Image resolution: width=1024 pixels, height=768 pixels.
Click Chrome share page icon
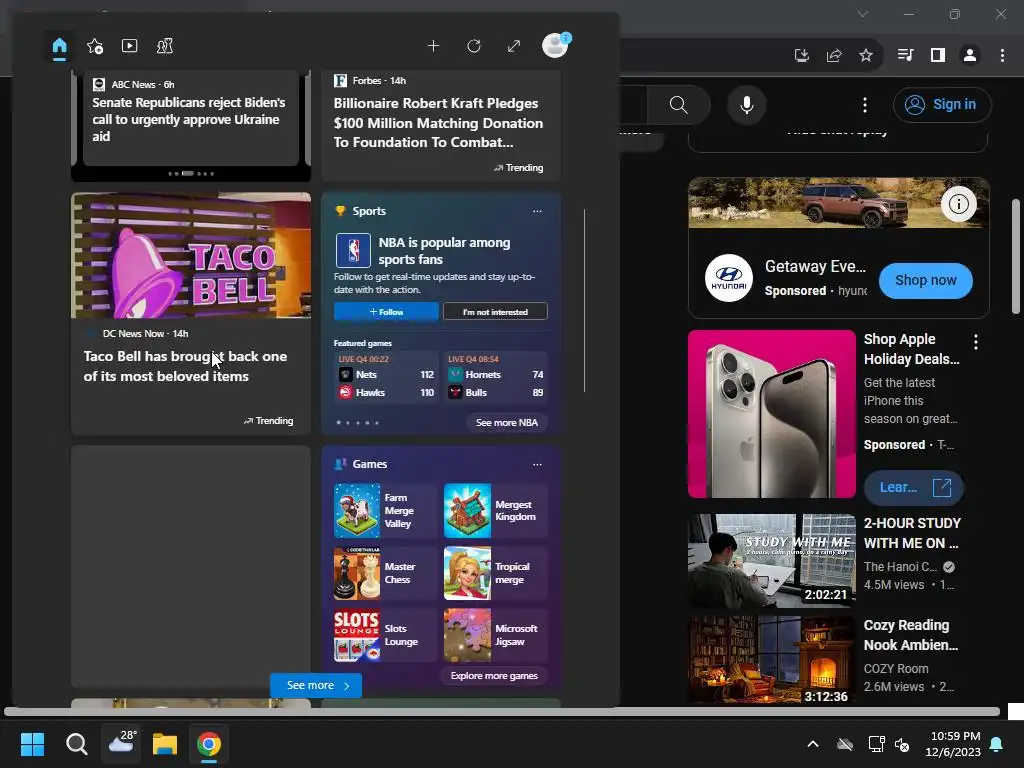click(833, 56)
